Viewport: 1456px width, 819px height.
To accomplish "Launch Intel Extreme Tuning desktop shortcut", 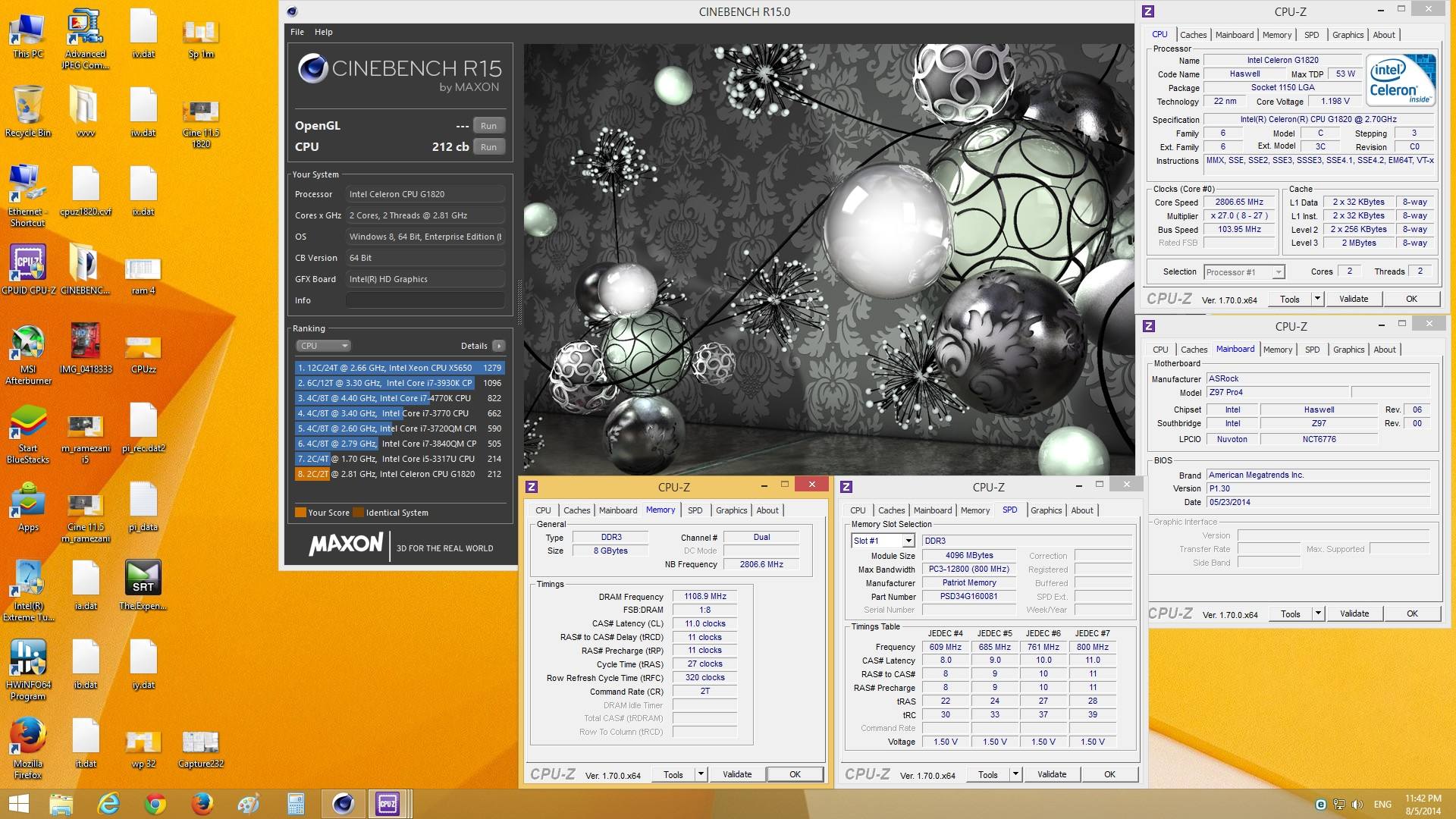I will (28, 591).
